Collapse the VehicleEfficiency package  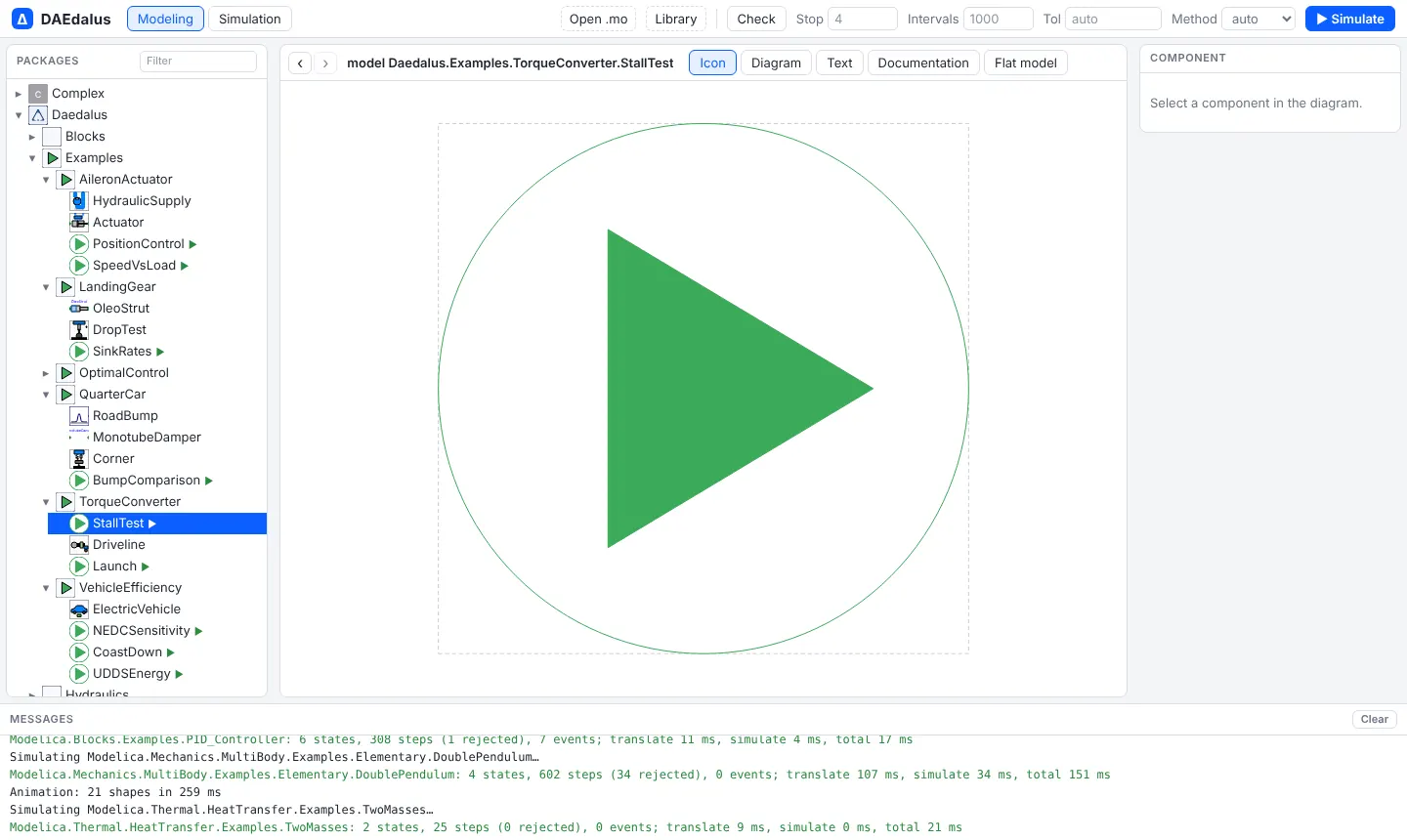pos(46,588)
